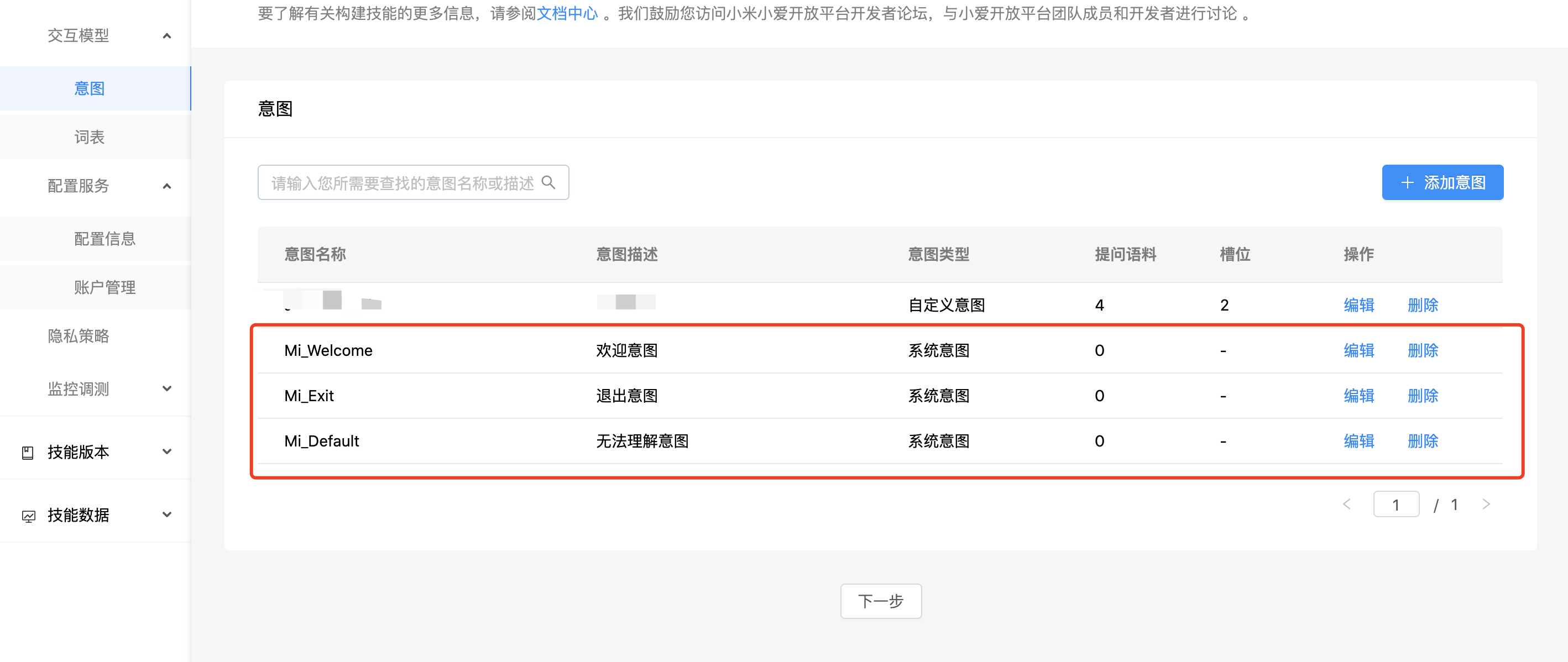Delete the Mi_Welcome intent

point(1423,351)
